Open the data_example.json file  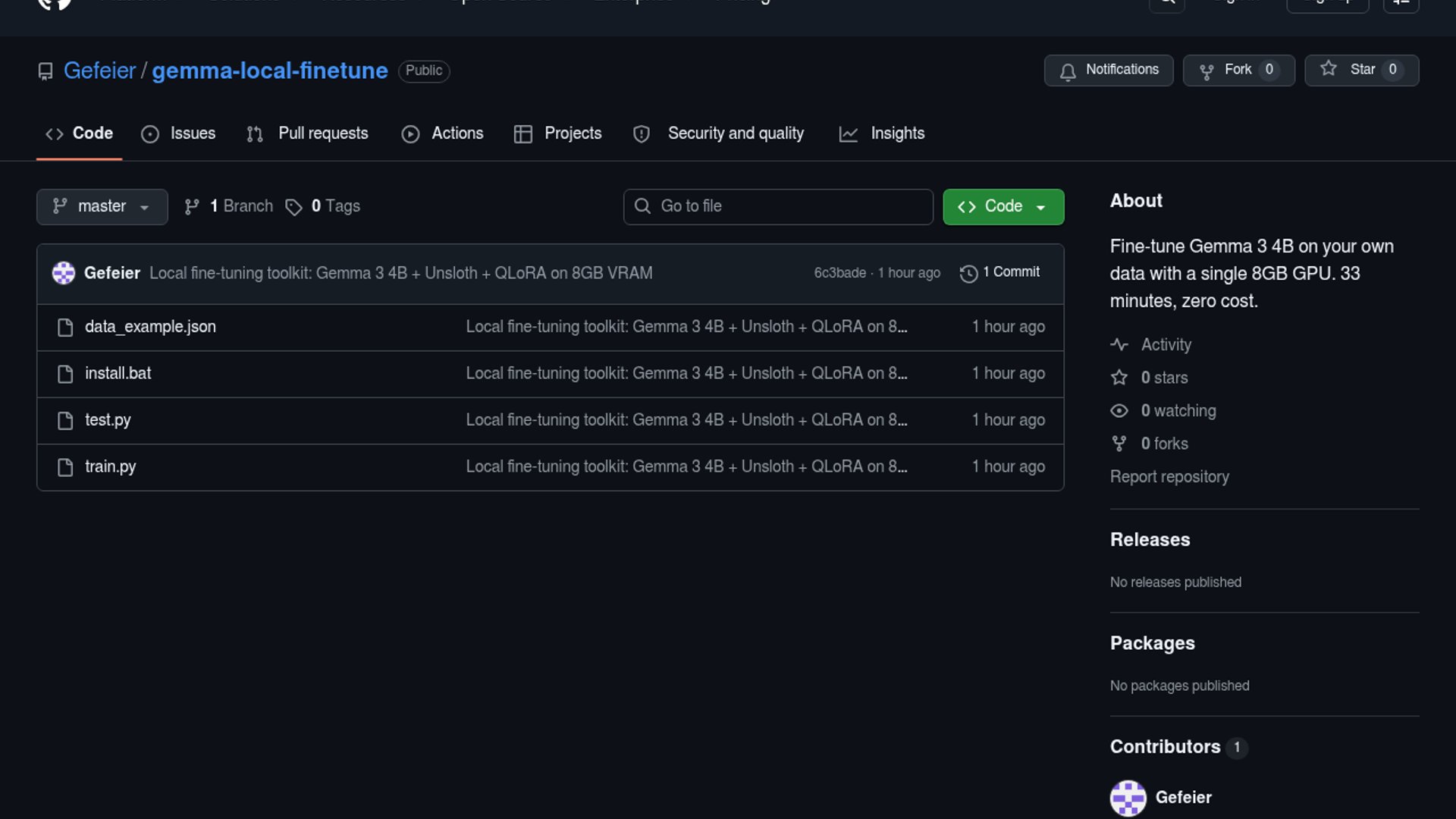150,327
